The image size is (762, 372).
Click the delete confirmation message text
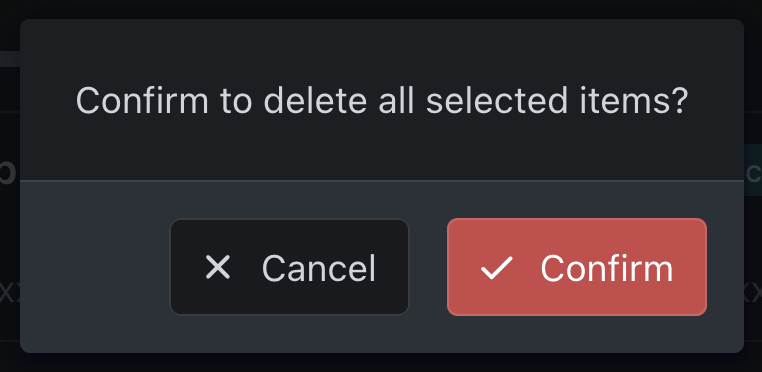(382, 101)
